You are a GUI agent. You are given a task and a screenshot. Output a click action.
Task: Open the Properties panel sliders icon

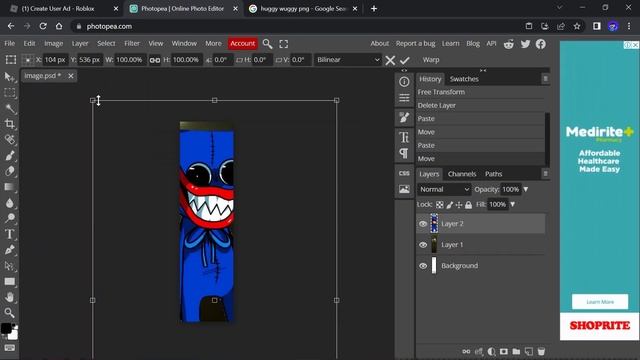pos(404,98)
